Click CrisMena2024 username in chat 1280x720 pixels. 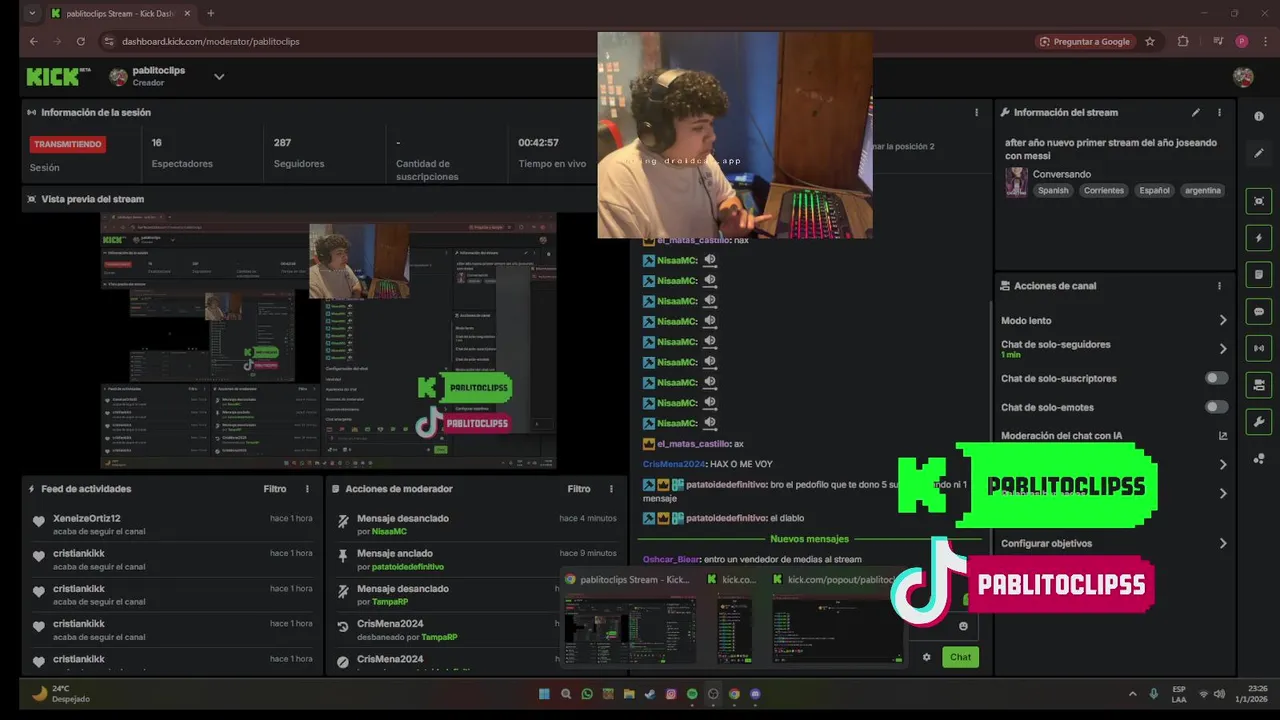674,464
